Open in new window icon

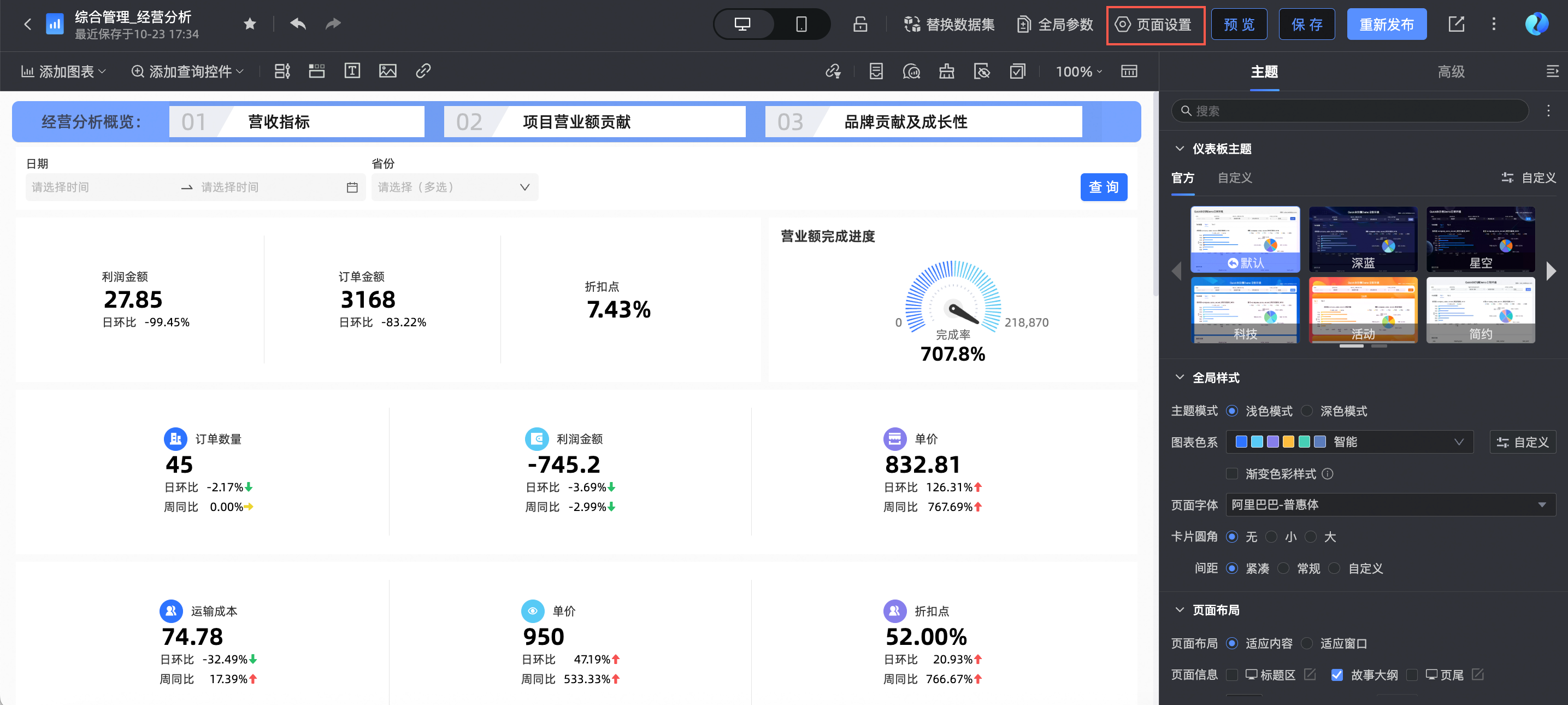[x=1456, y=25]
